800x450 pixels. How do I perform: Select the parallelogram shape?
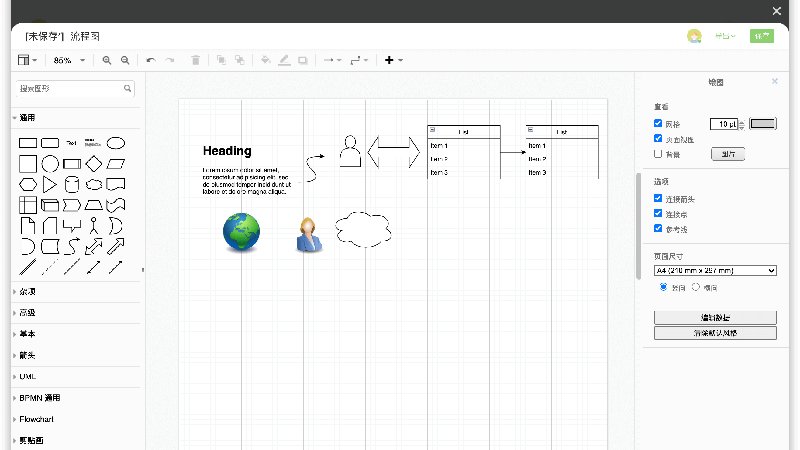point(116,164)
